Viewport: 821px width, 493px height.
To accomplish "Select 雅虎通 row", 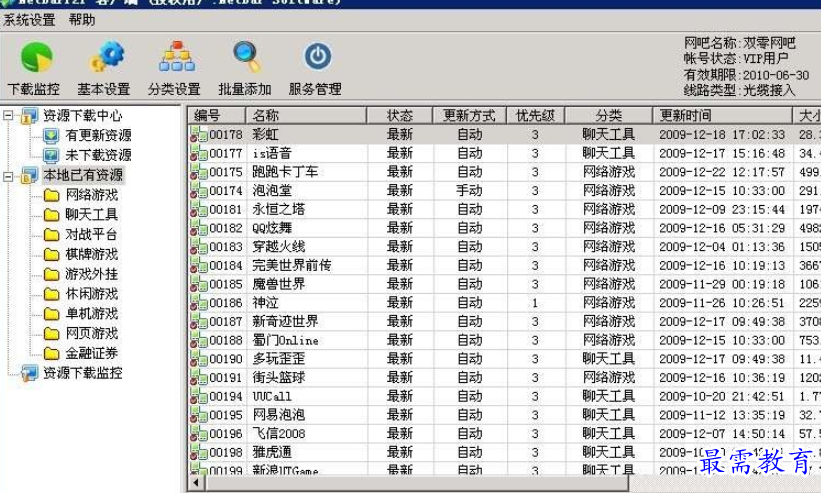I will [505, 452].
